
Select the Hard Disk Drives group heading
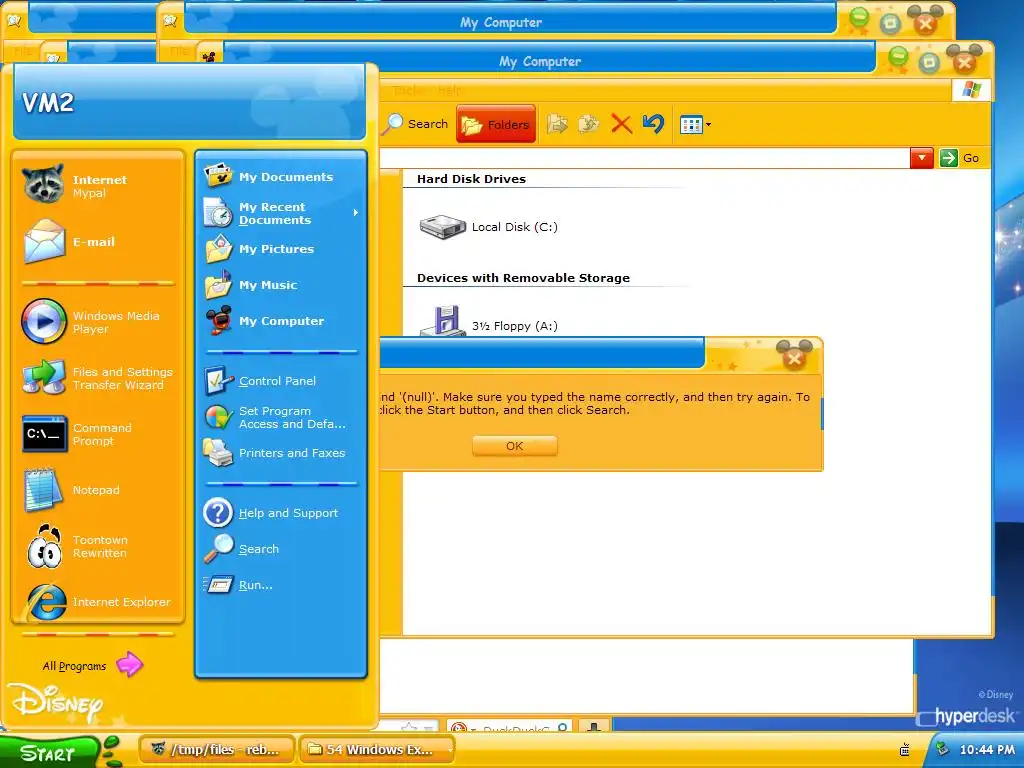pyautogui.click(x=471, y=179)
